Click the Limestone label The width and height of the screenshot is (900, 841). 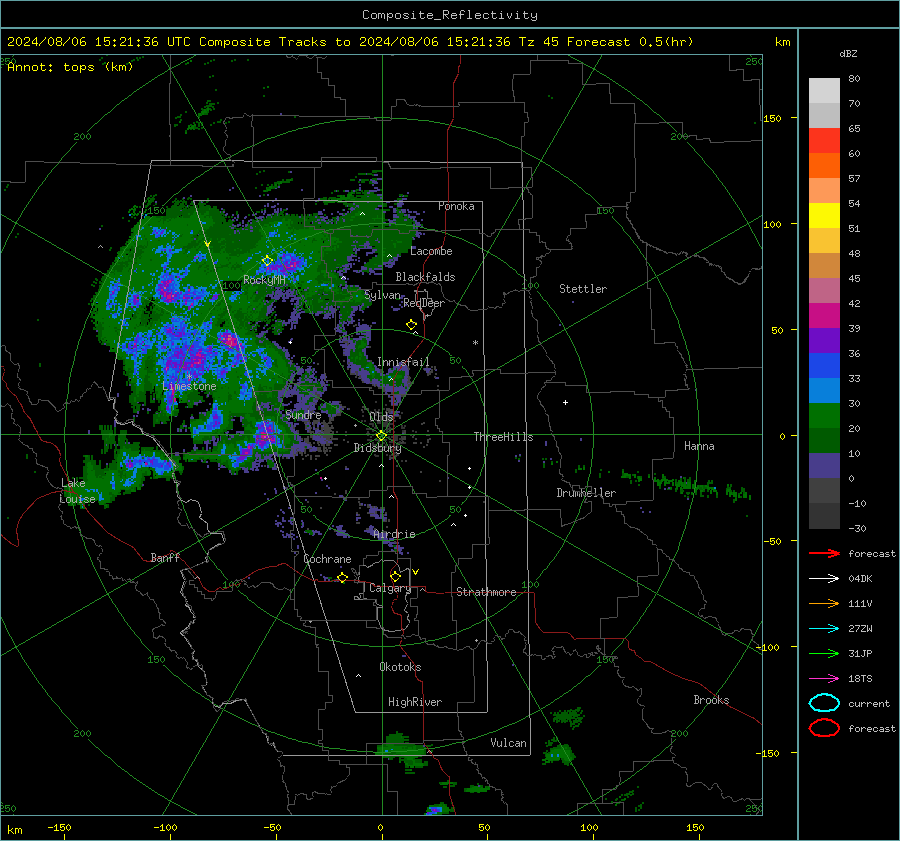click(189, 386)
